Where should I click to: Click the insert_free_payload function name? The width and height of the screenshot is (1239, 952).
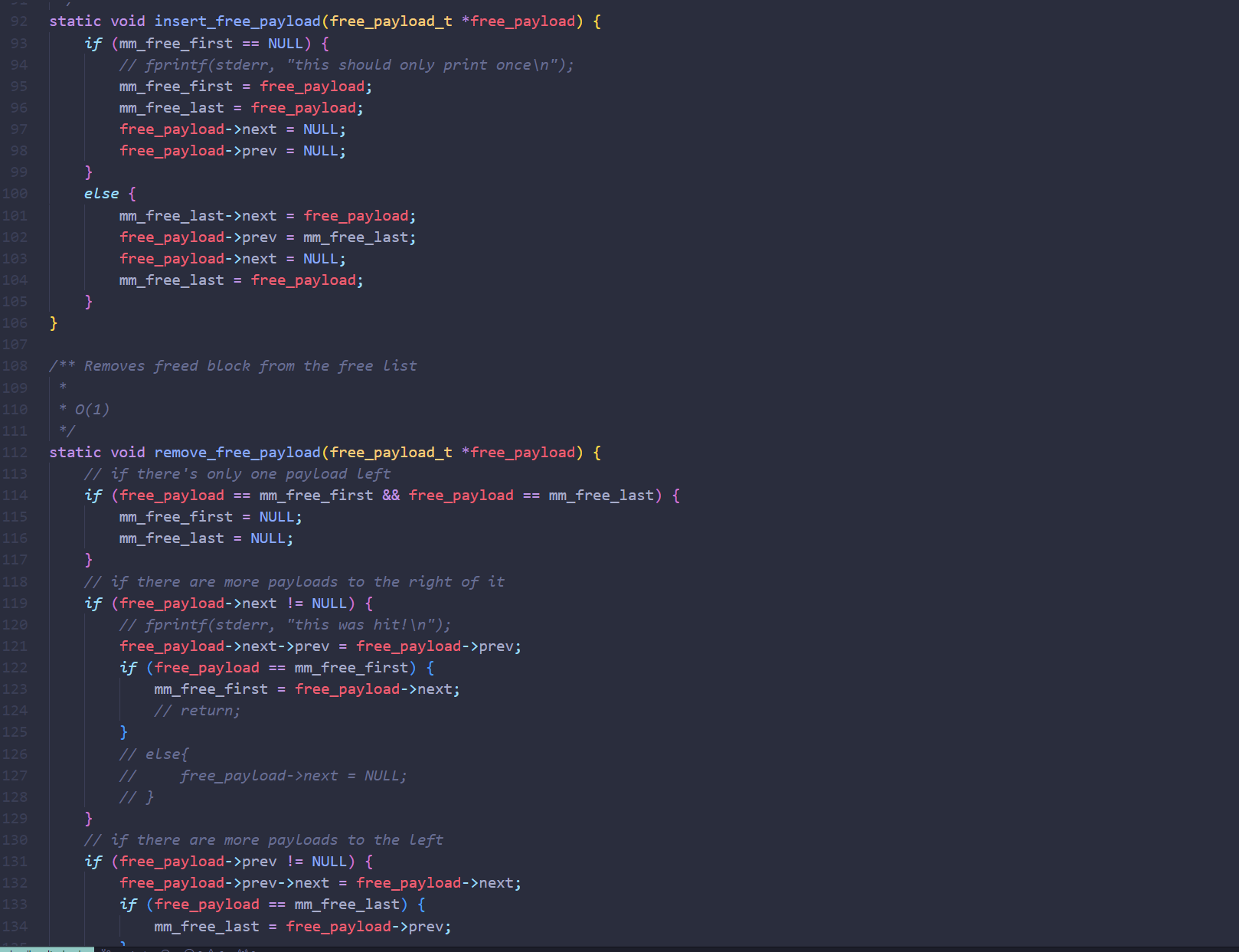click(237, 21)
